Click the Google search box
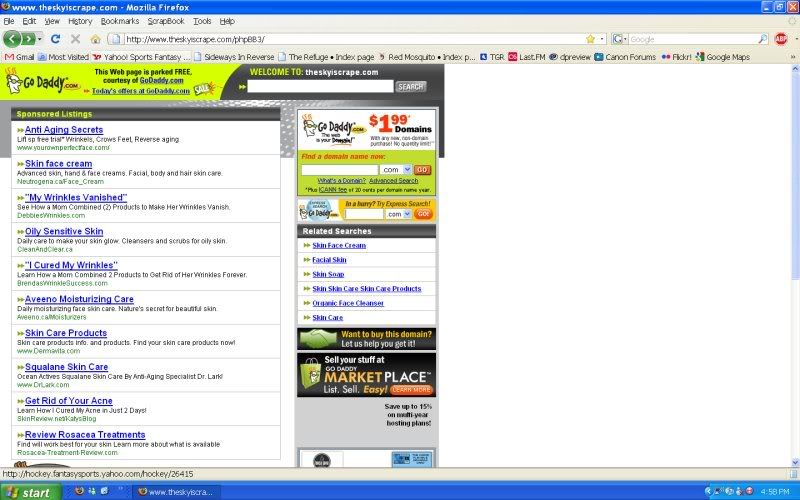The image size is (800, 500). click(693, 39)
